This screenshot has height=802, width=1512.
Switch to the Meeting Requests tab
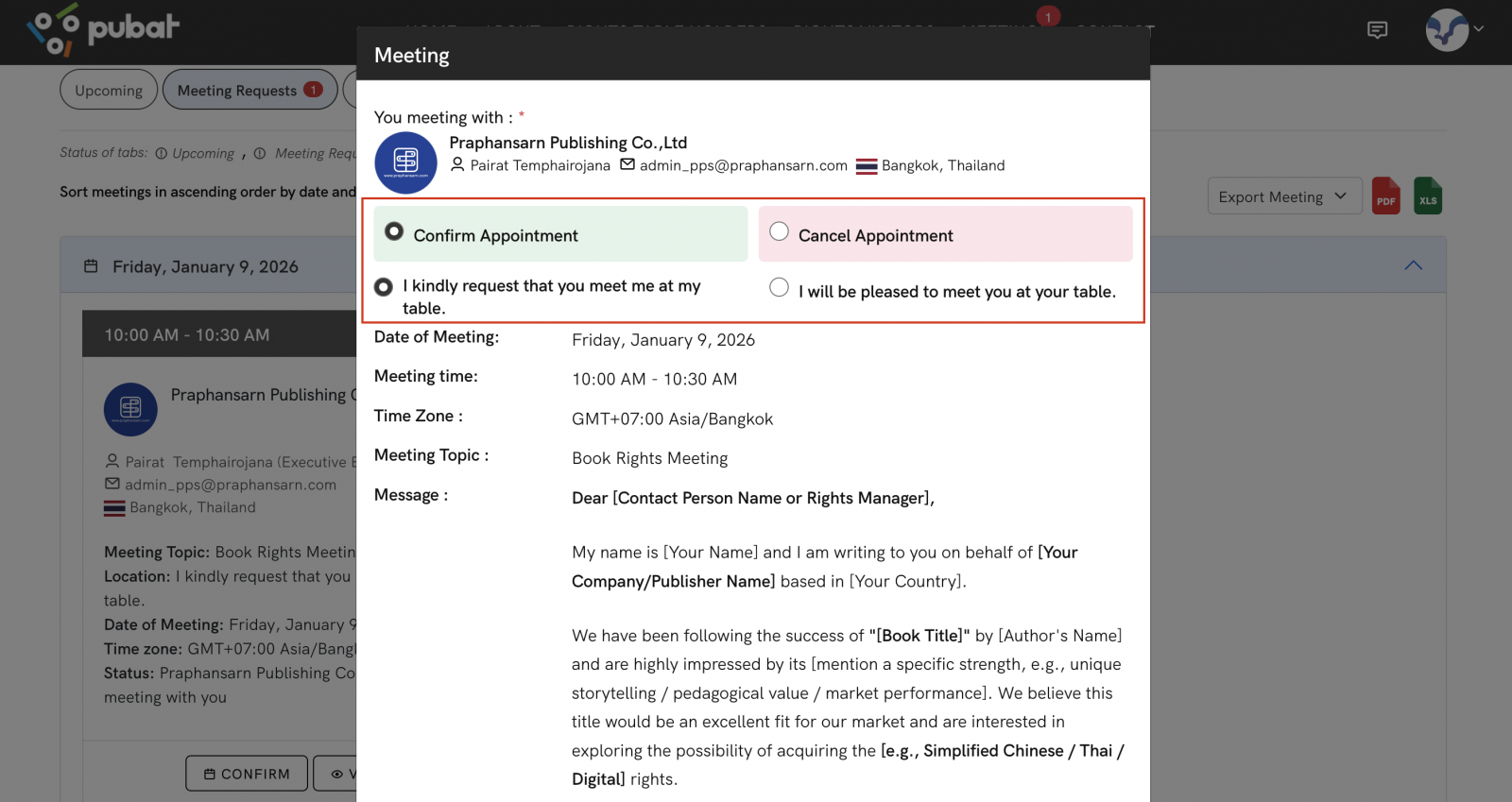click(249, 90)
